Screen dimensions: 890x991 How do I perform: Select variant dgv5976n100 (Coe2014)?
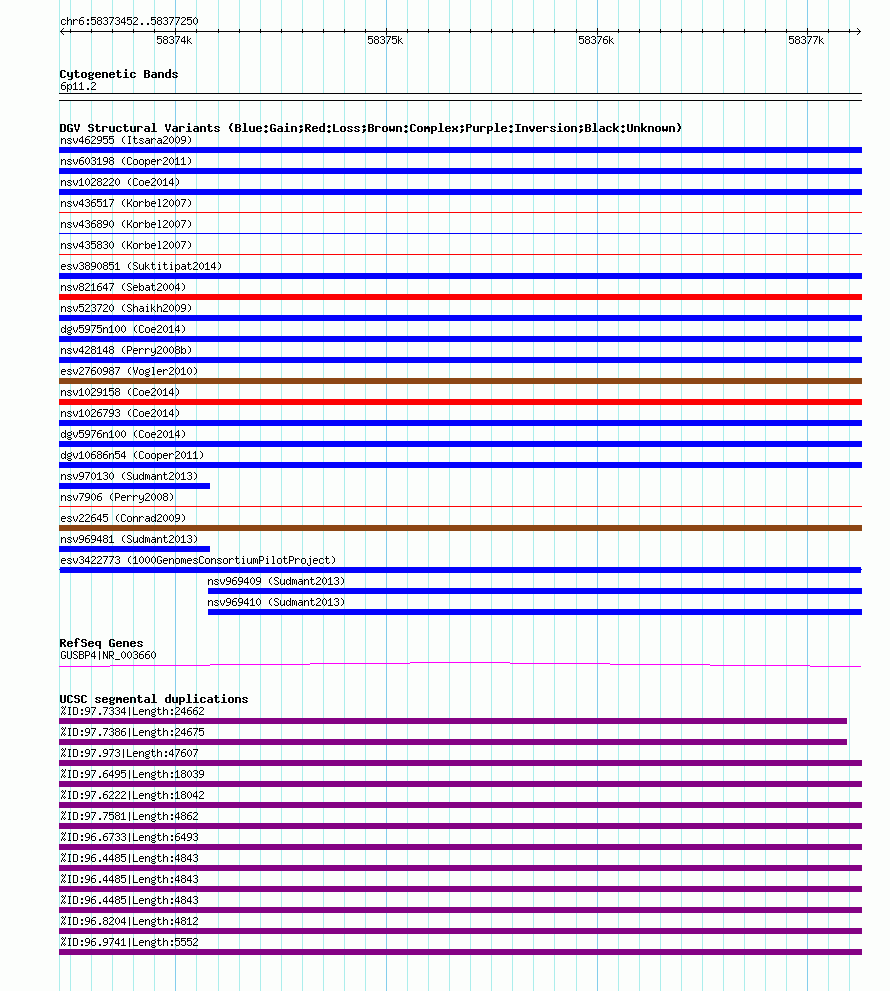pos(123,434)
